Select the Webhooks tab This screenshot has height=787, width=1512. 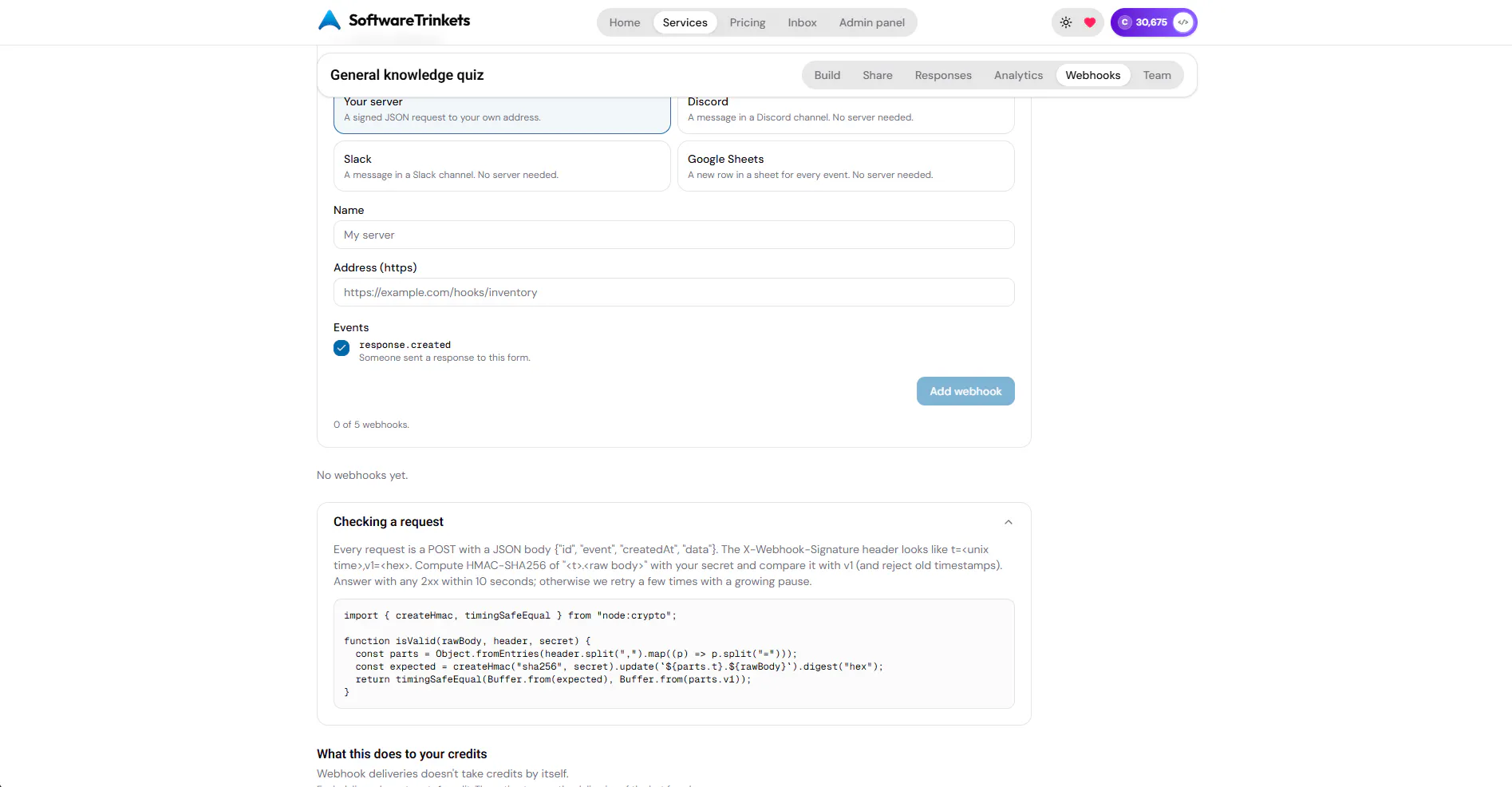pos(1093,75)
